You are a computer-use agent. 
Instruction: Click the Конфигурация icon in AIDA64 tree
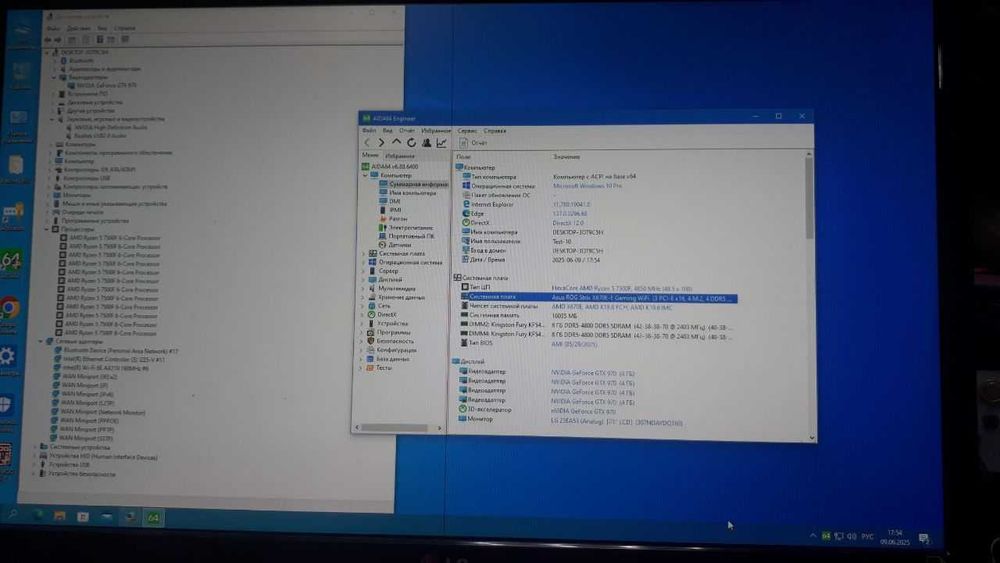pos(370,350)
